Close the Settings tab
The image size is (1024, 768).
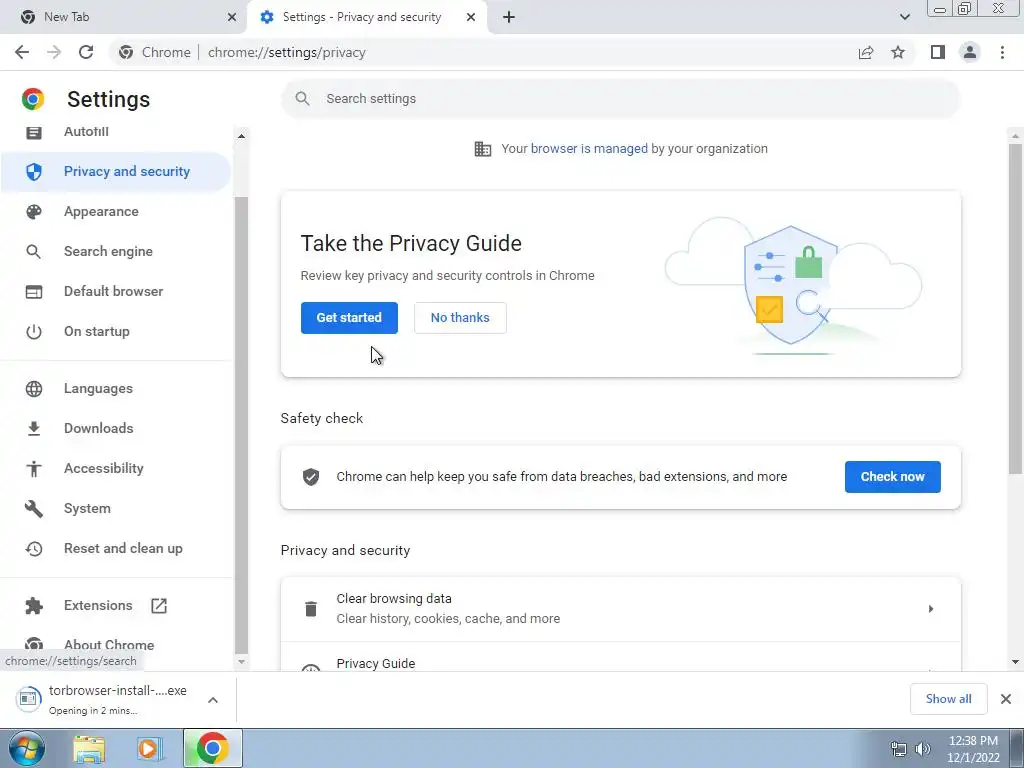pos(471,17)
